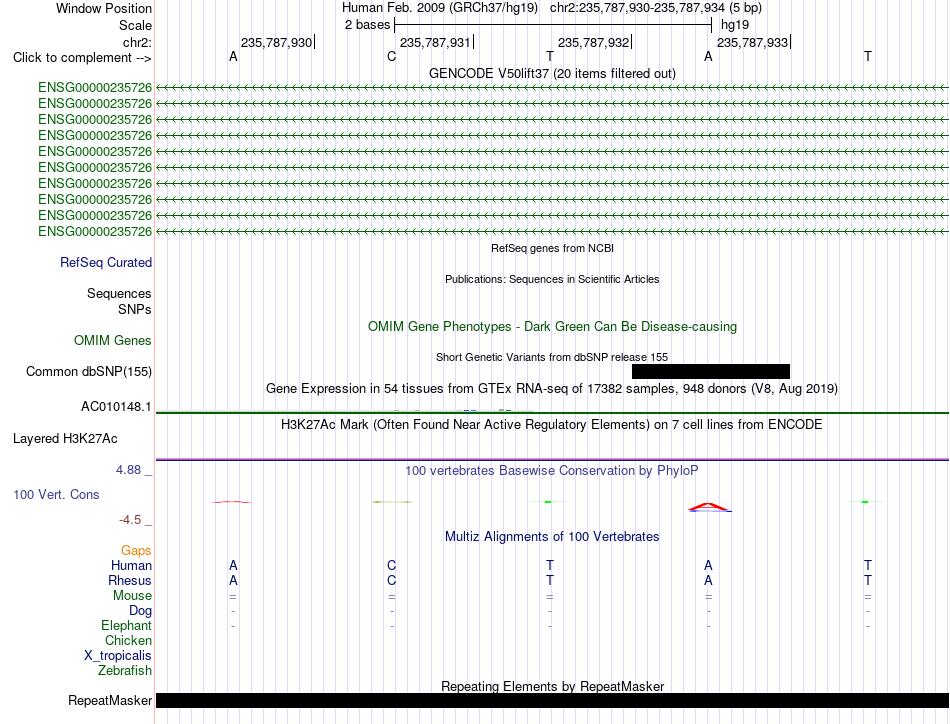This screenshot has width=950, height=724.
Task: Open 'Repeating Elements by RepeatMasker' track title
Action: 552,686
